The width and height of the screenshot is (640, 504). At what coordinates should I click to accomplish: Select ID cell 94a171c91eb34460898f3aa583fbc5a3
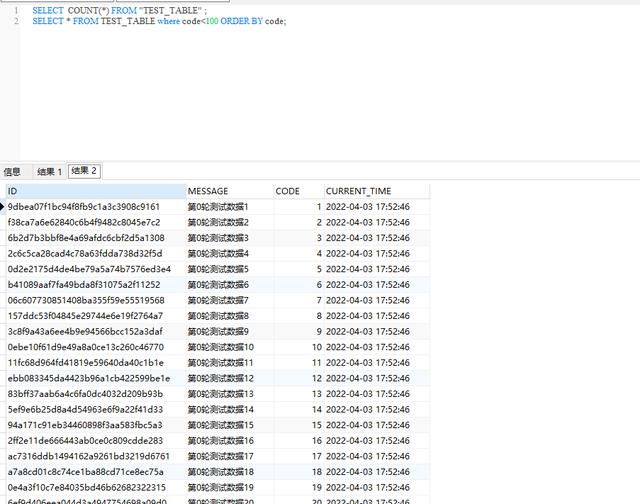[96, 425]
